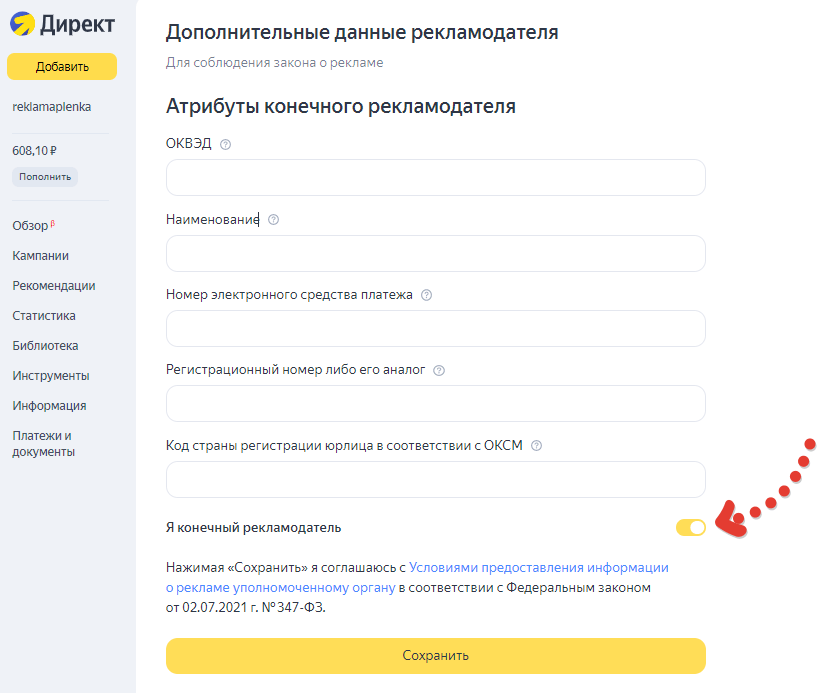This screenshot has height=693, width=818.
Task: Open Платежи и документы section
Action: pyautogui.click(x=43, y=443)
